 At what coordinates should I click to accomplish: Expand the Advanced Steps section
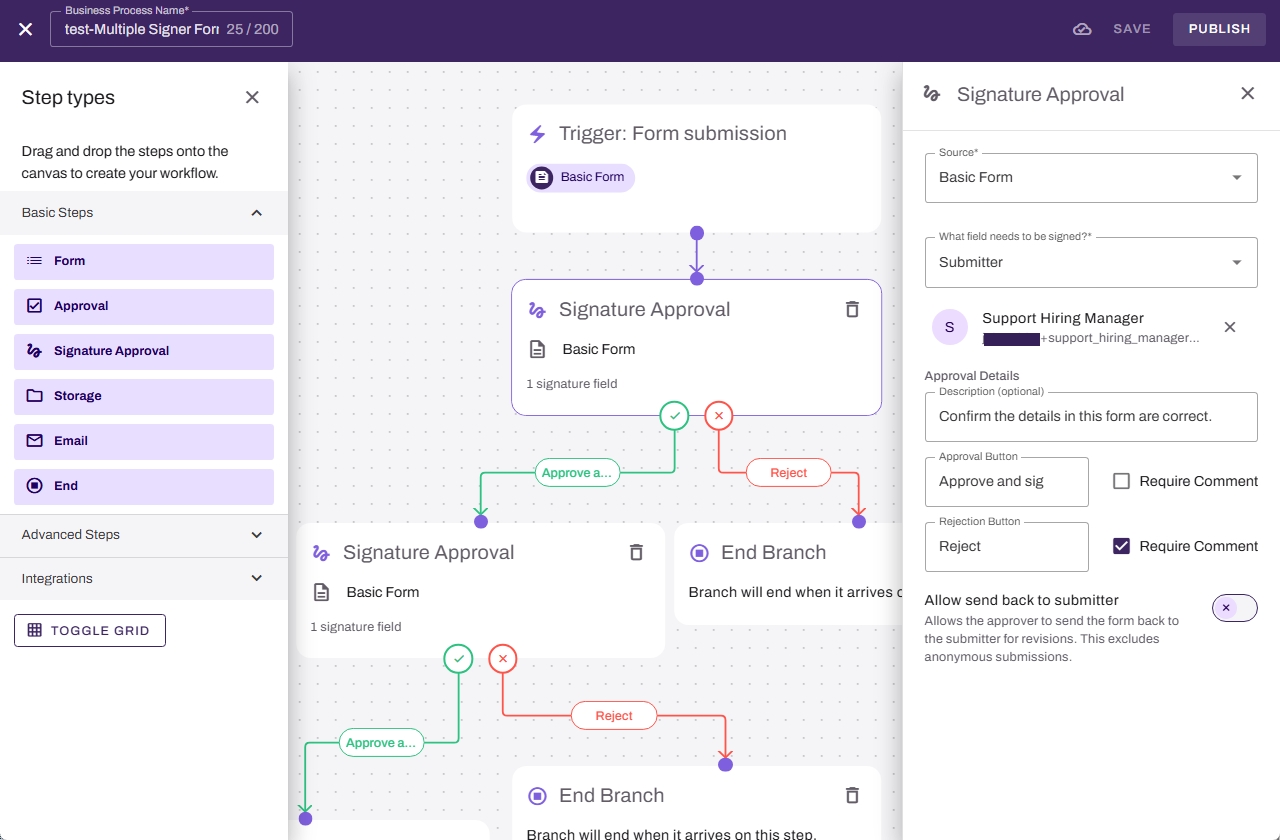[144, 535]
